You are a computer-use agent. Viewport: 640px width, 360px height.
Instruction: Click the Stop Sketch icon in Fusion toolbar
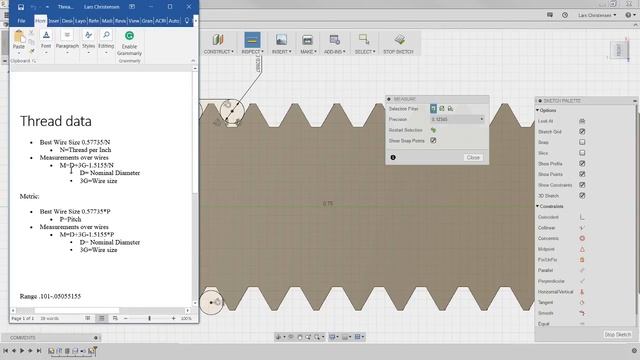click(399, 40)
